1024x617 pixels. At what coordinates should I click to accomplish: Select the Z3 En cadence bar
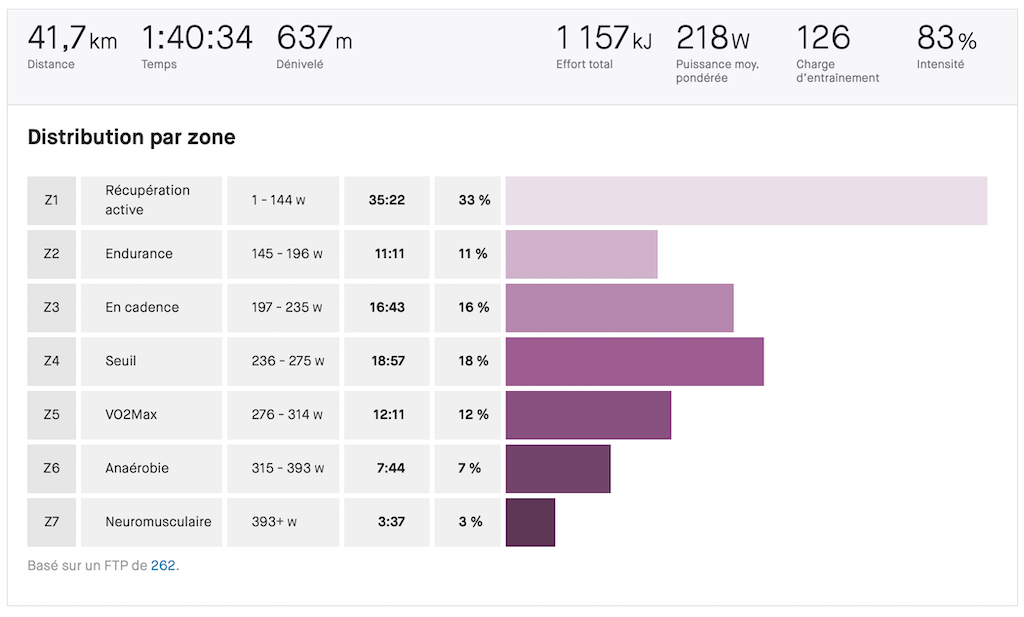point(619,308)
